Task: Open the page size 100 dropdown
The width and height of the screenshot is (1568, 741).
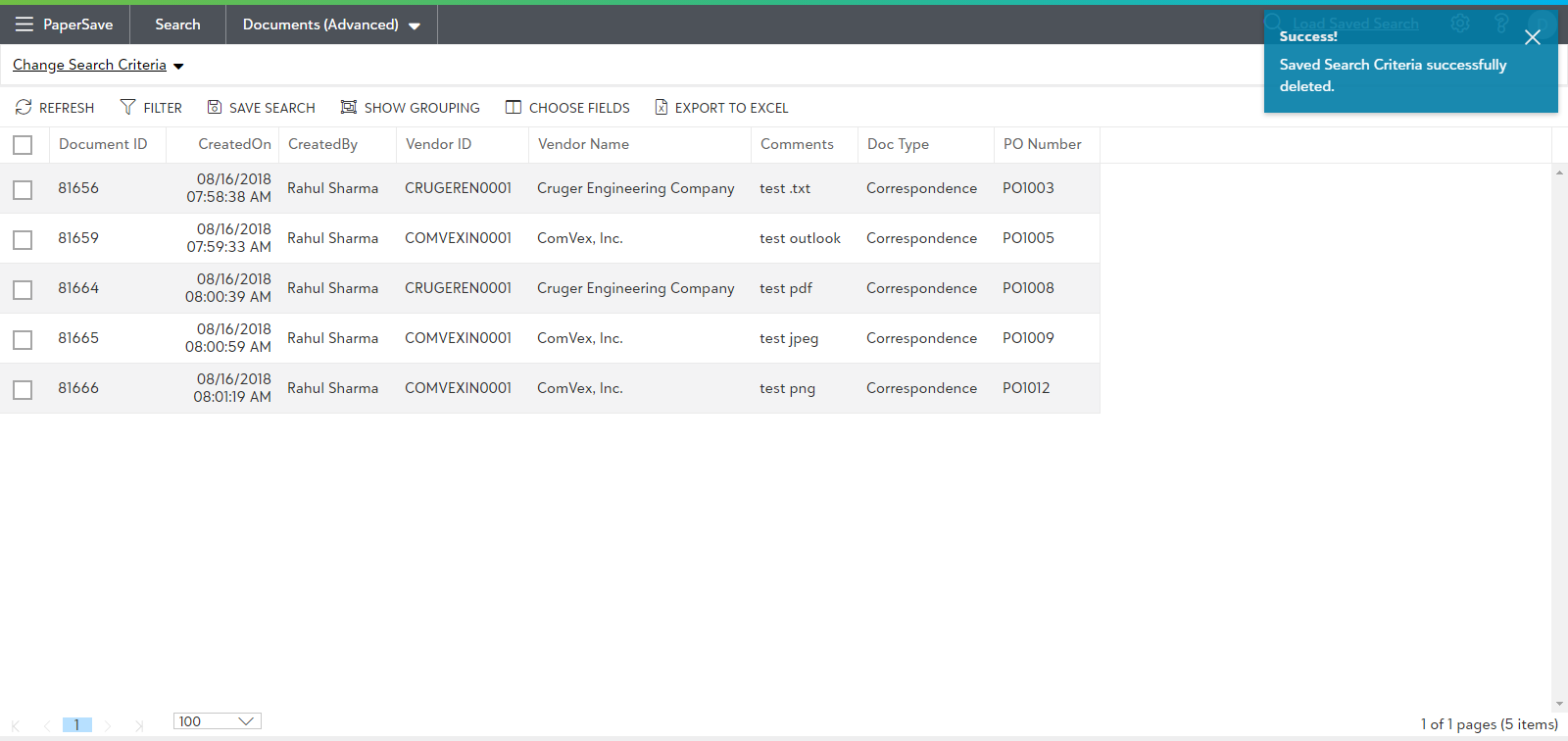Action: pos(246,721)
